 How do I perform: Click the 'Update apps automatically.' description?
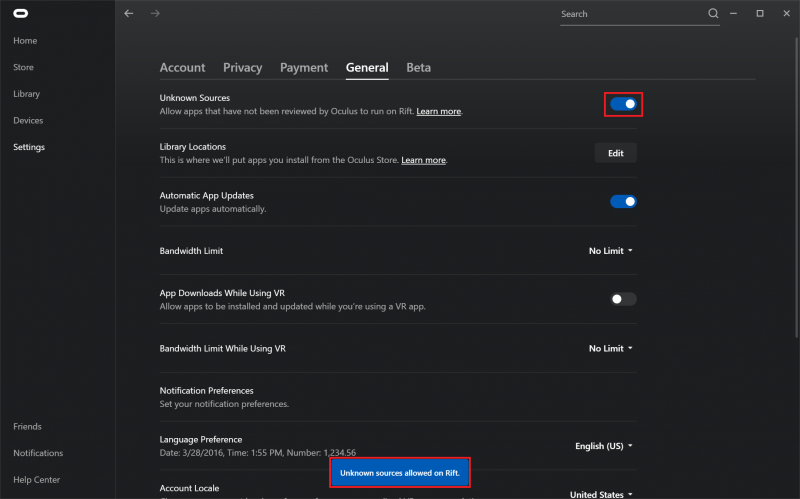[x=213, y=209]
